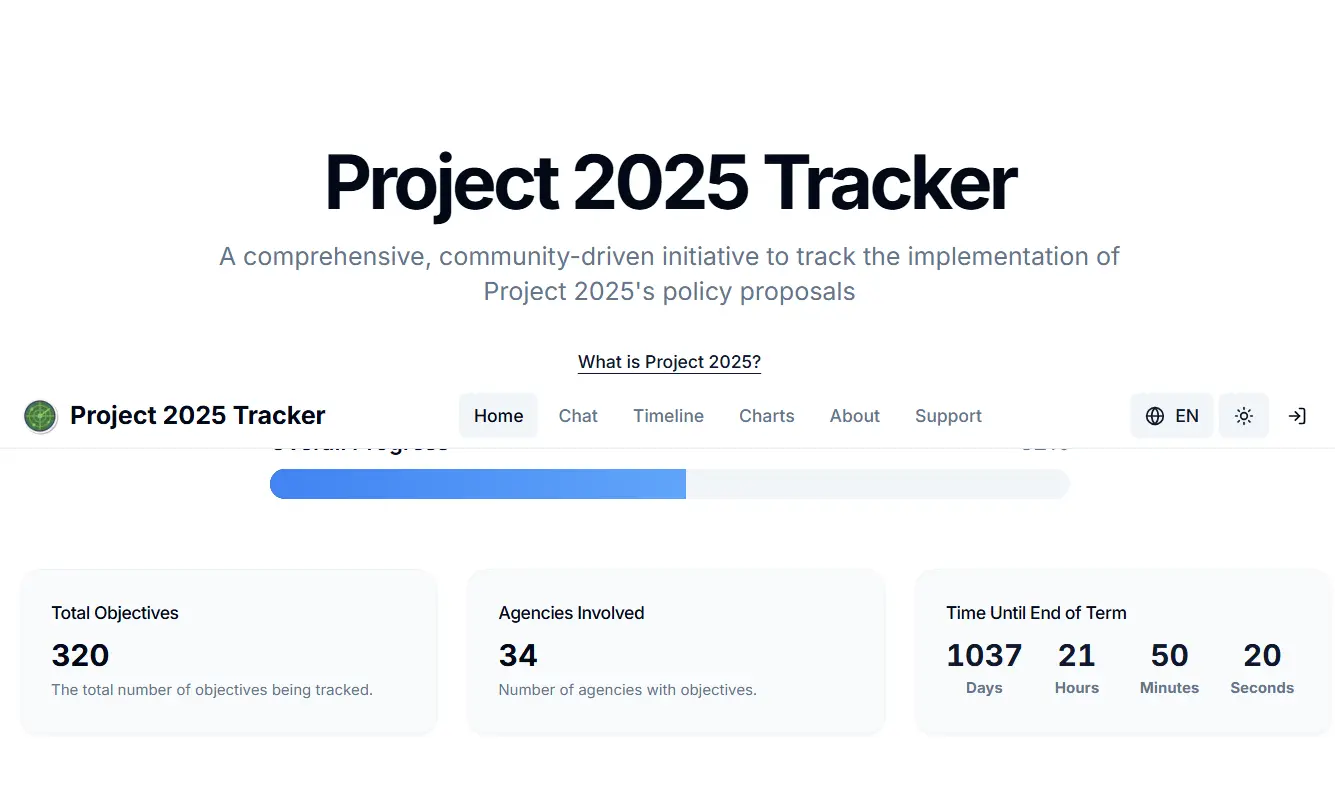The height and width of the screenshot is (790, 1335).
Task: Open the Charts section
Action: coord(767,416)
